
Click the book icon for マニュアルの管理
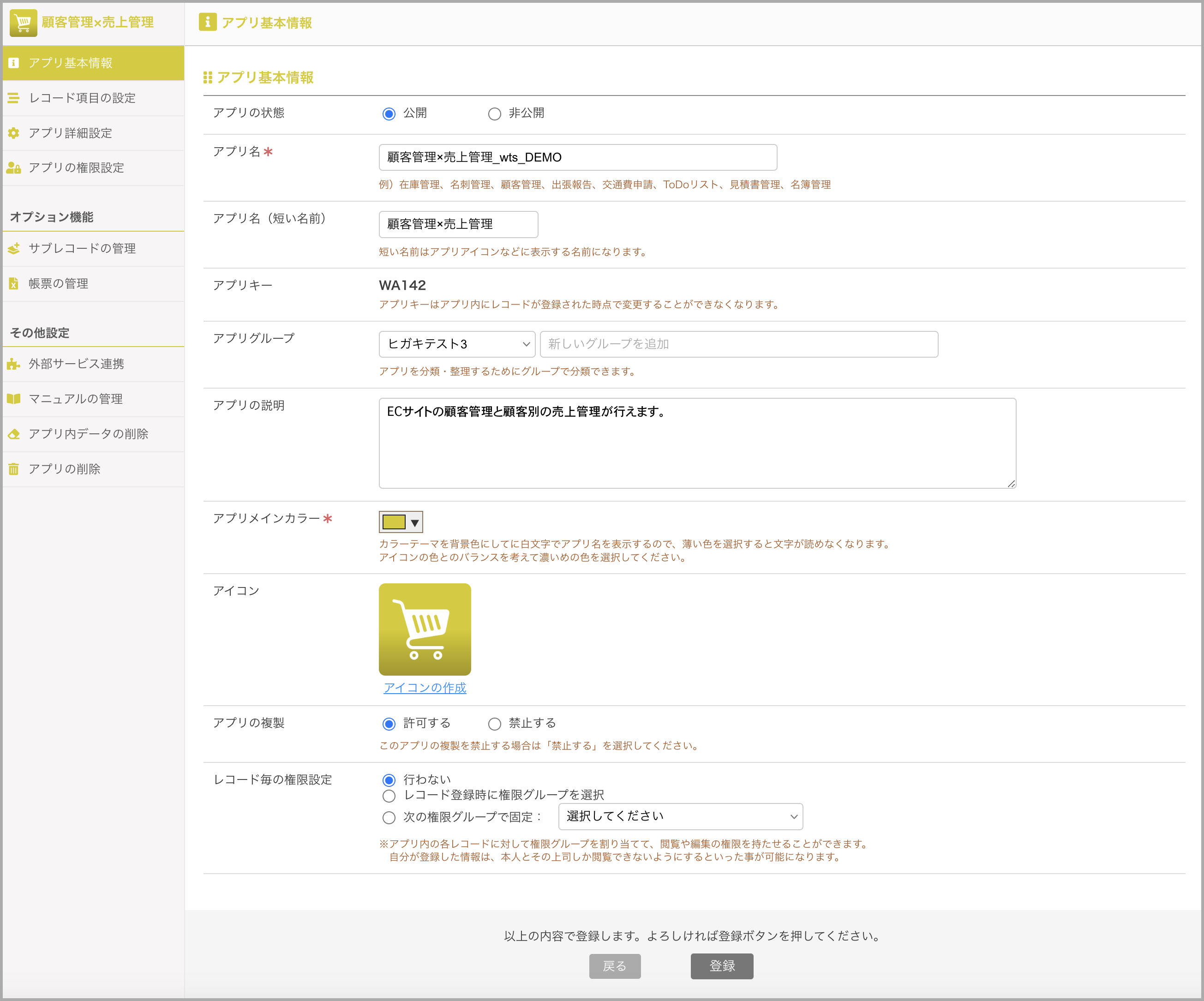click(x=14, y=399)
